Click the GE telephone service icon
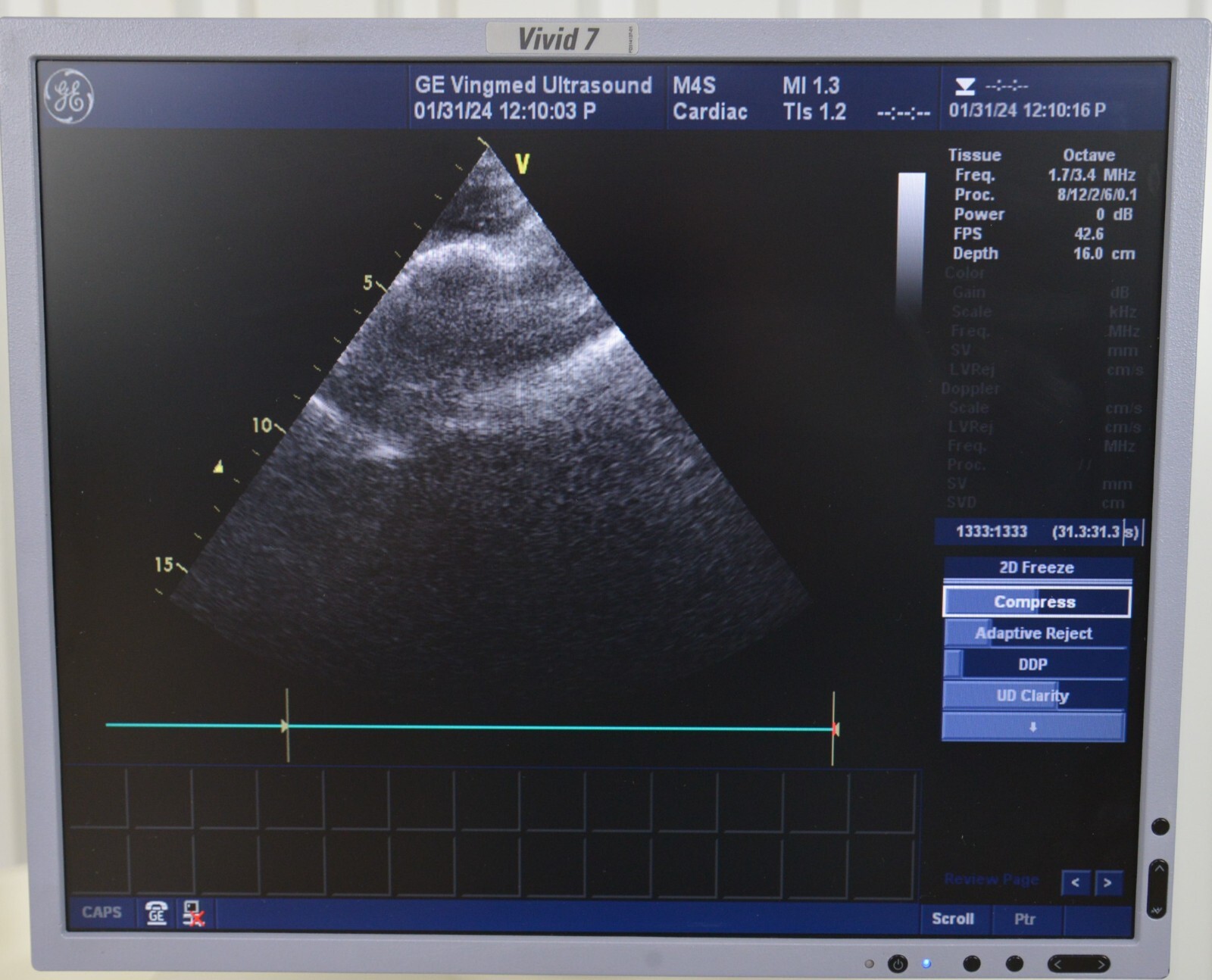1212x980 pixels. [156, 913]
